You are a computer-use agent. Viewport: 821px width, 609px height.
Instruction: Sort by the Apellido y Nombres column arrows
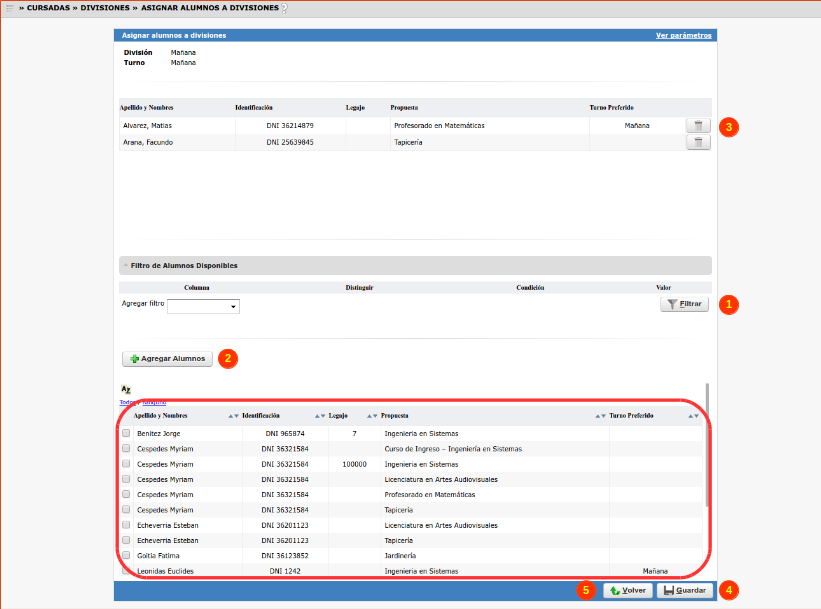click(233, 415)
